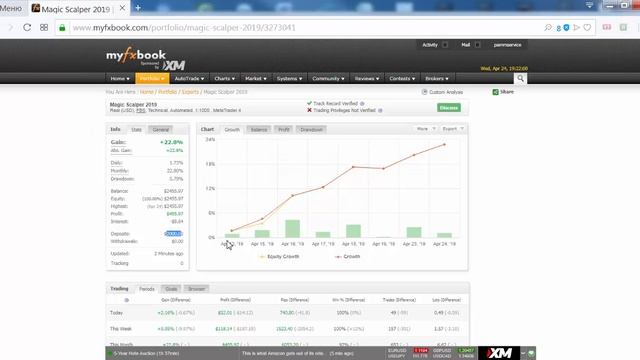Open Custom Analysis gear icon
Screen dimensions: 640x360
424,92
